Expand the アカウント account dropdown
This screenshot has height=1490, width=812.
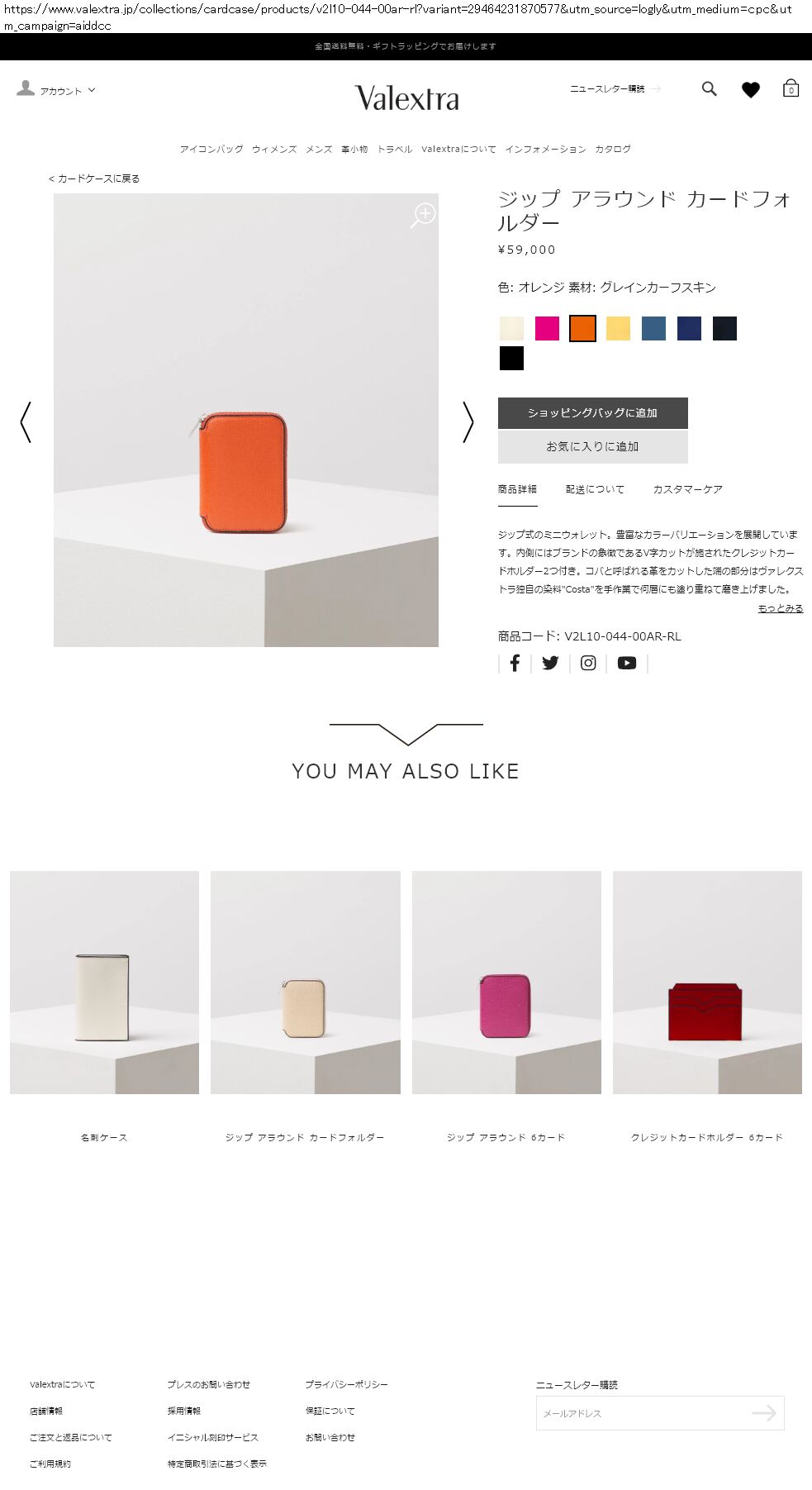pyautogui.click(x=56, y=90)
